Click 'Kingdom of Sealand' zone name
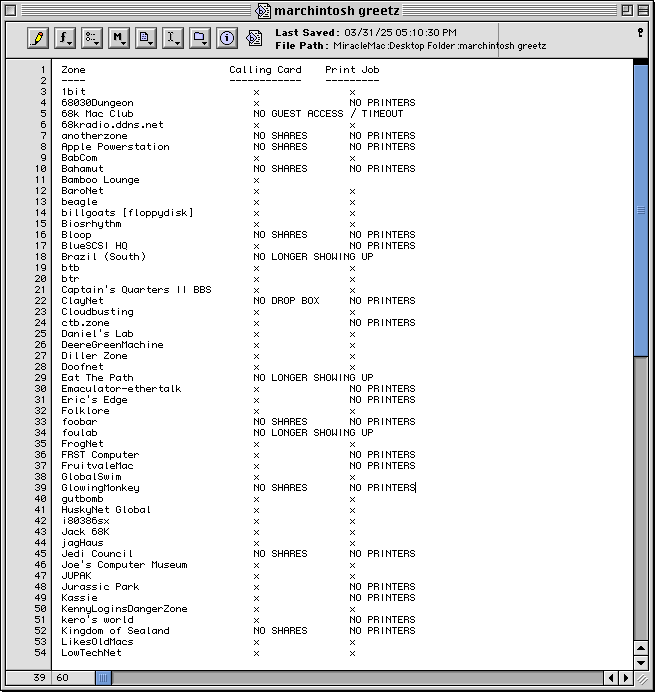The height and width of the screenshot is (692, 655). [x=115, y=631]
